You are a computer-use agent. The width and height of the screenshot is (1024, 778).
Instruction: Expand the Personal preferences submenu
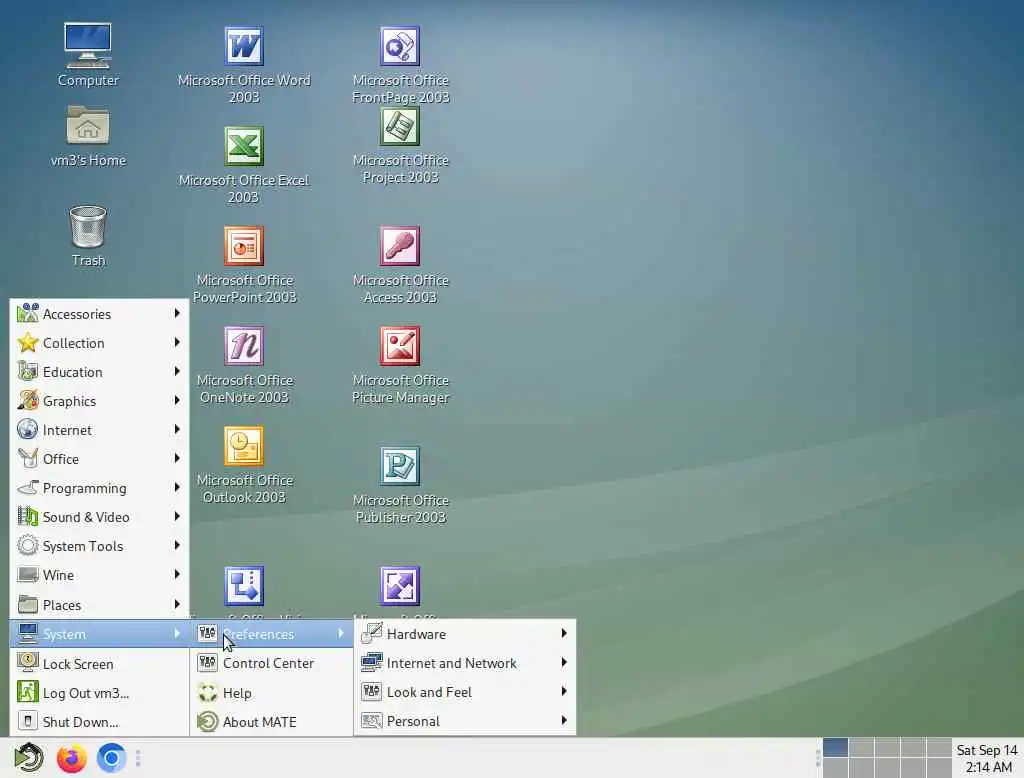(464, 721)
